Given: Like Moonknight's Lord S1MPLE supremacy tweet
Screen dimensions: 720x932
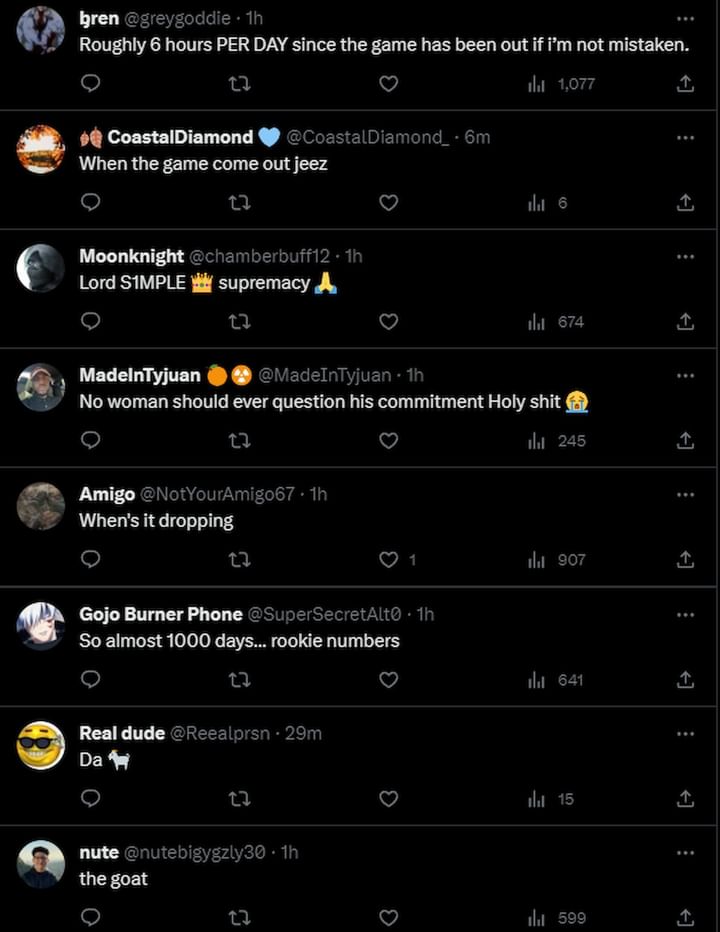Looking at the screenshot, I should (389, 322).
